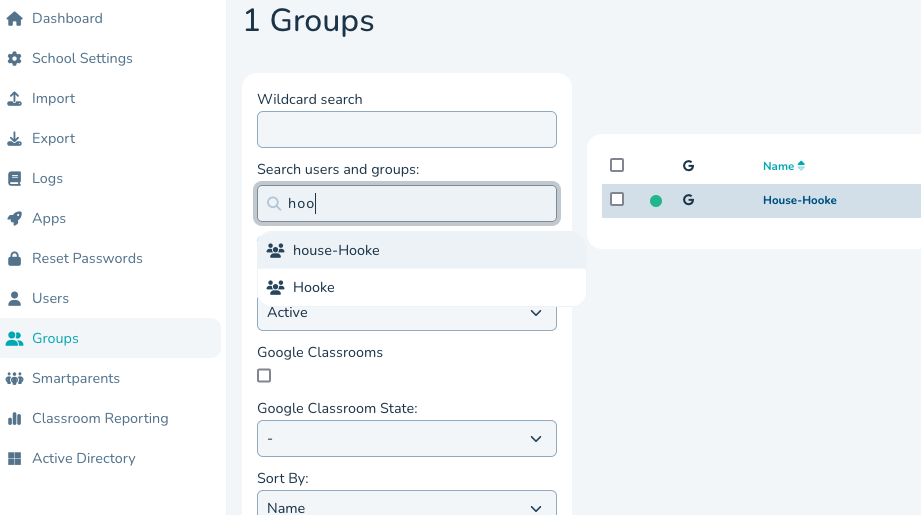921x515 pixels.
Task: Open the Sort By Name dropdown
Action: pos(406,506)
